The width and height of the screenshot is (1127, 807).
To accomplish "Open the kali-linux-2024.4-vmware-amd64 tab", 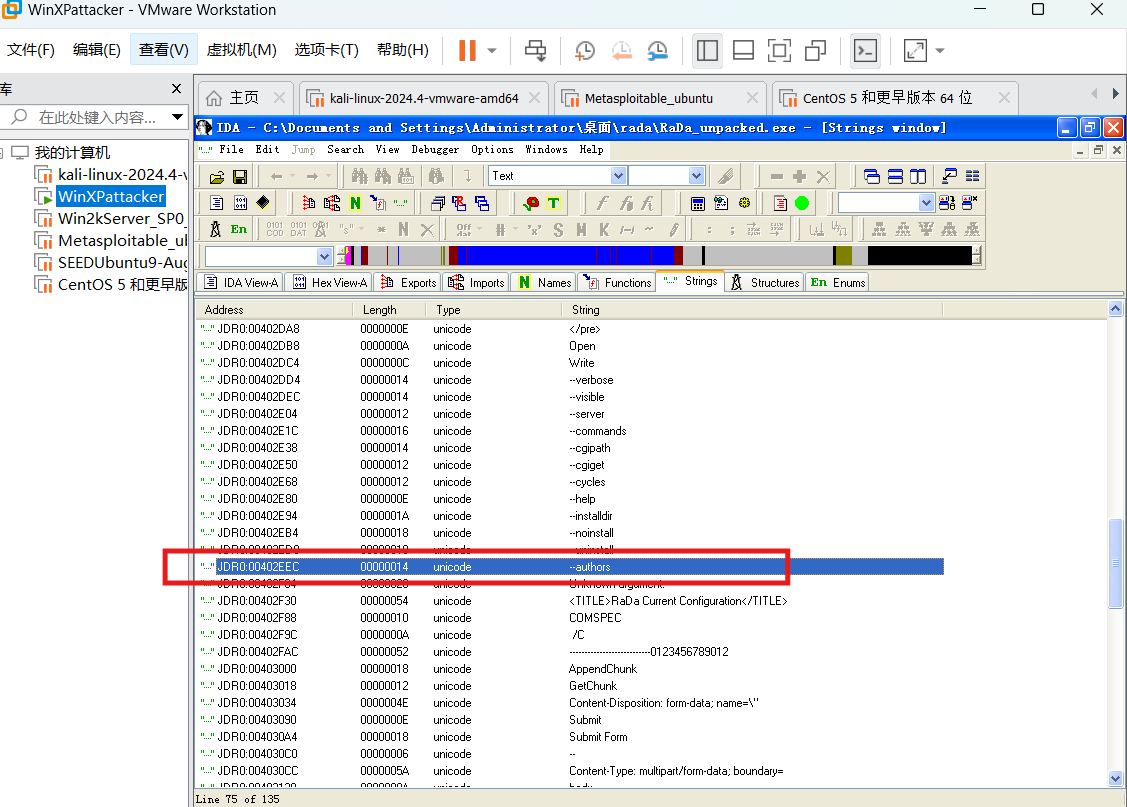I will [423, 98].
